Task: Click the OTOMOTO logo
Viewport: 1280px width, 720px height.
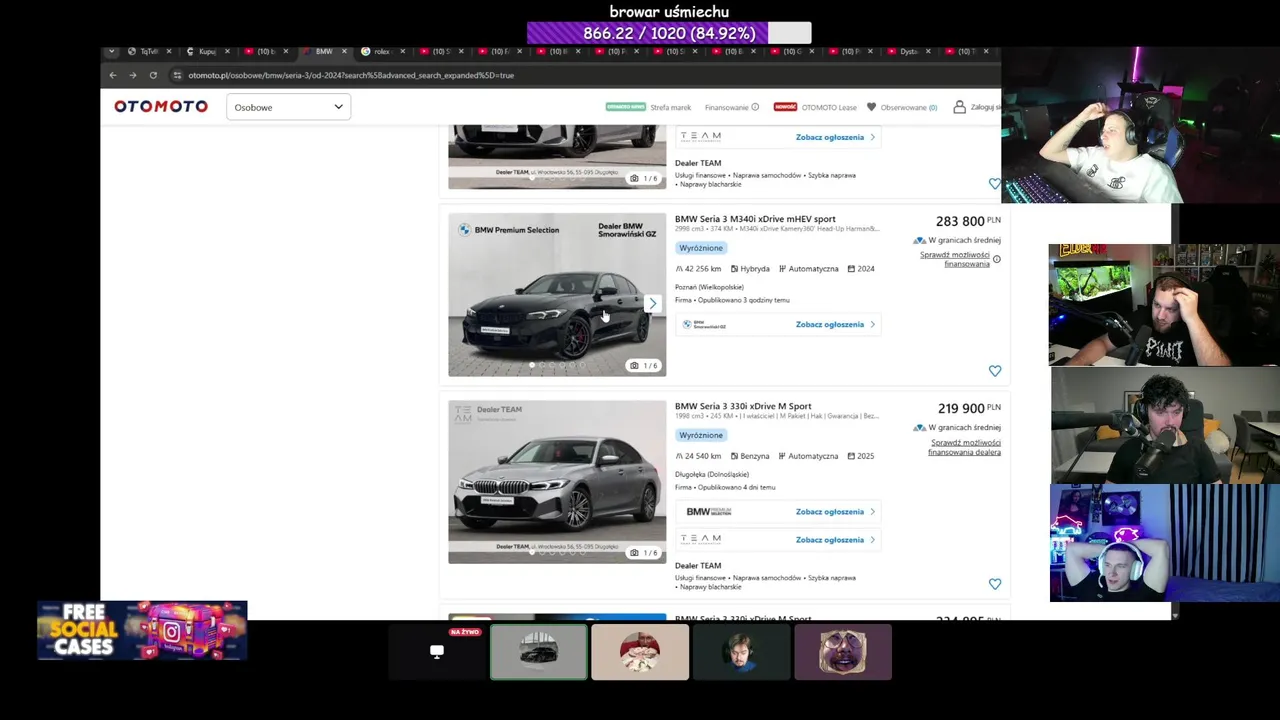Action: pos(161,106)
